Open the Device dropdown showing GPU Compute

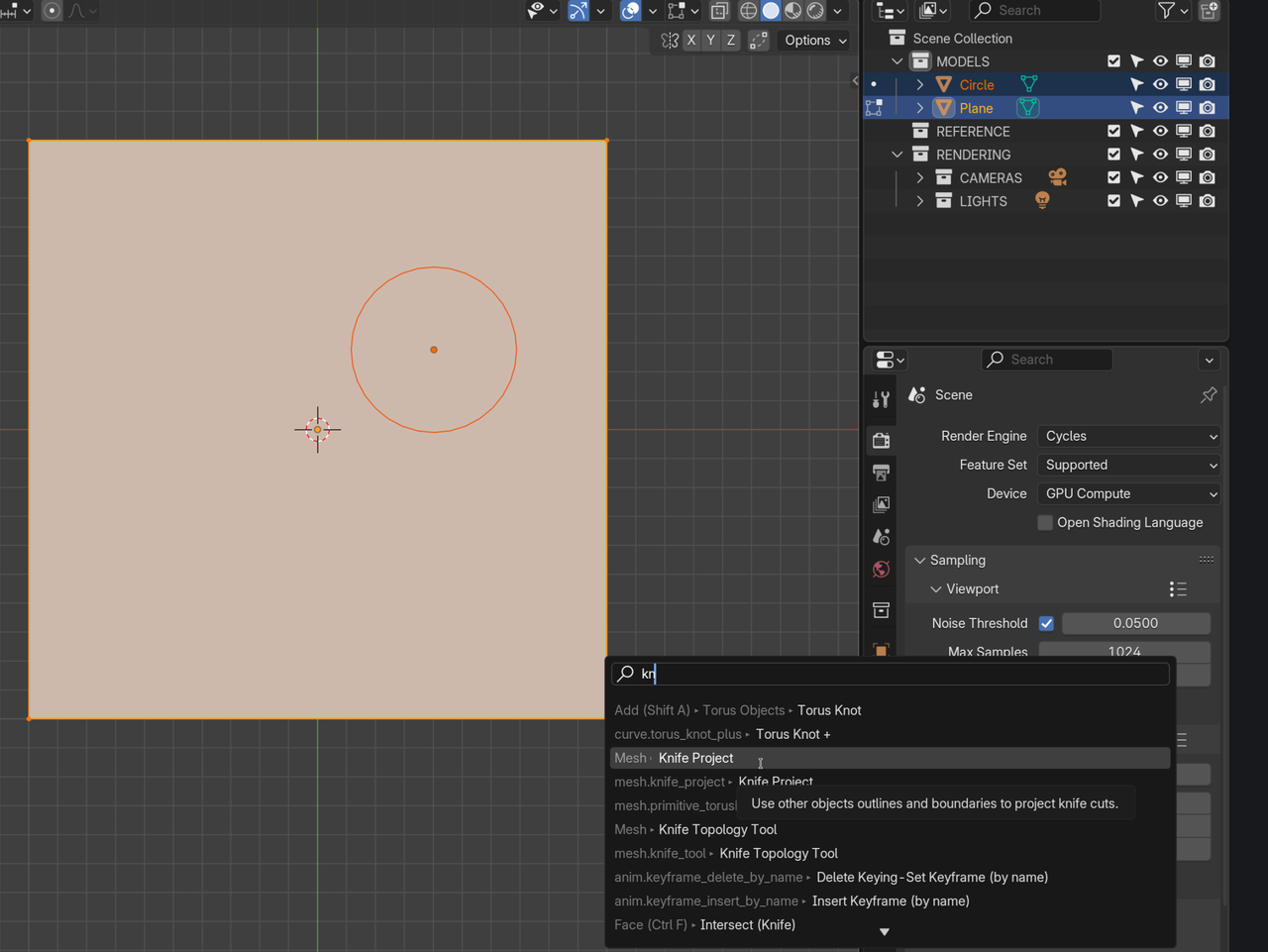pyautogui.click(x=1129, y=494)
